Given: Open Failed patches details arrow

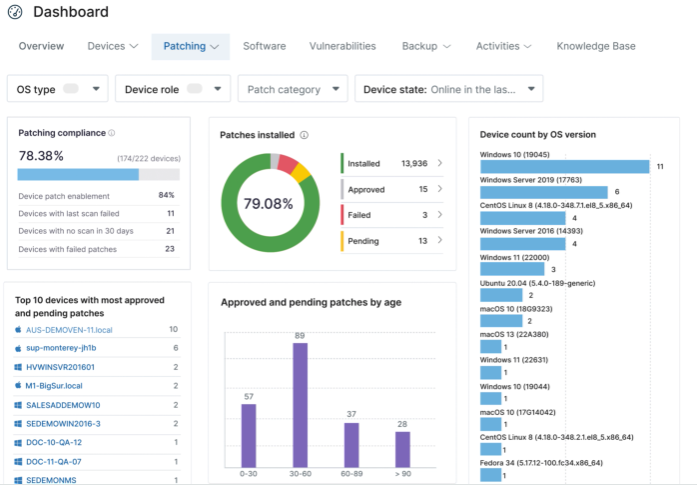Looking at the screenshot, I should coord(440,215).
